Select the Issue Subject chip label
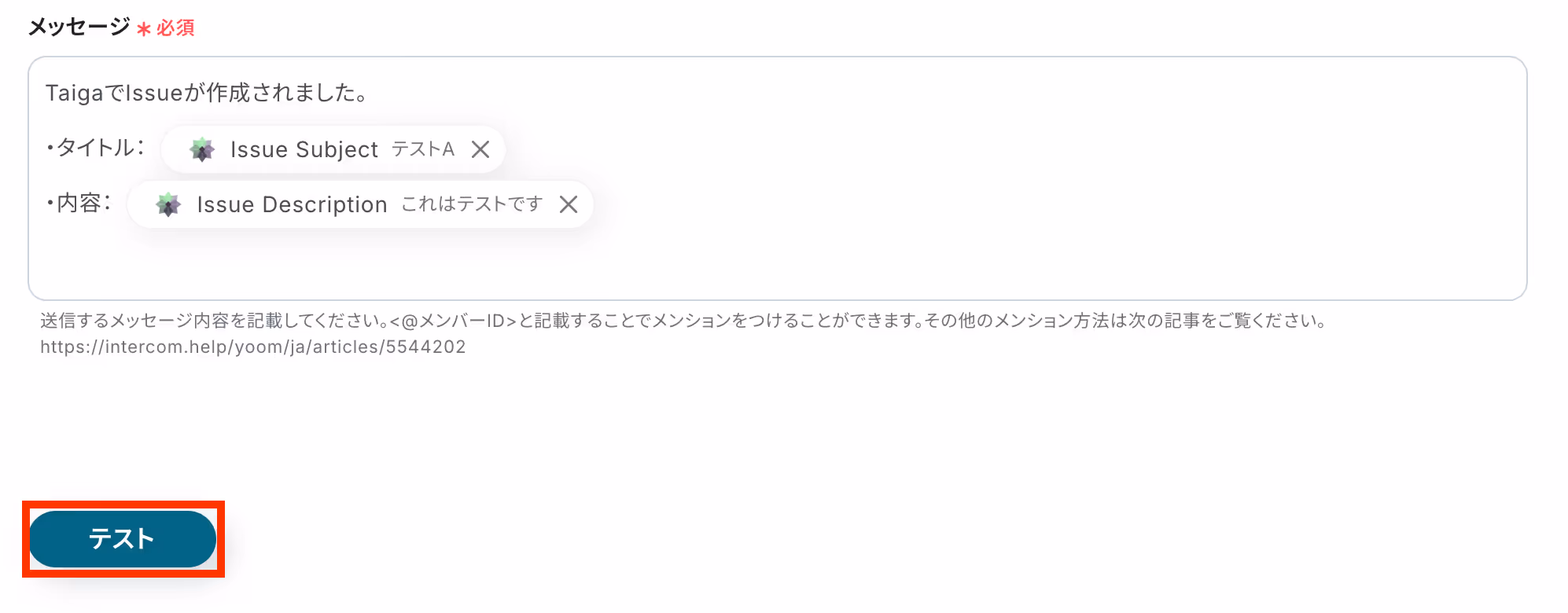Image resolution: width=1568 pixels, height=613 pixels. coord(304,149)
